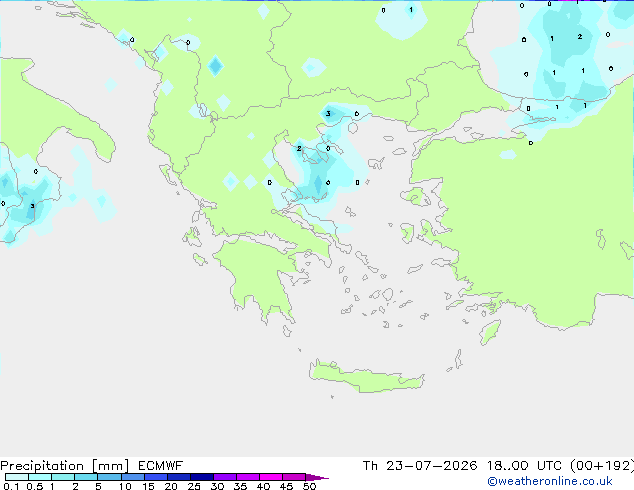This screenshot has width=634, height=490.
Task: Click the value 3 over northern Greece coast
Action: [328, 114]
